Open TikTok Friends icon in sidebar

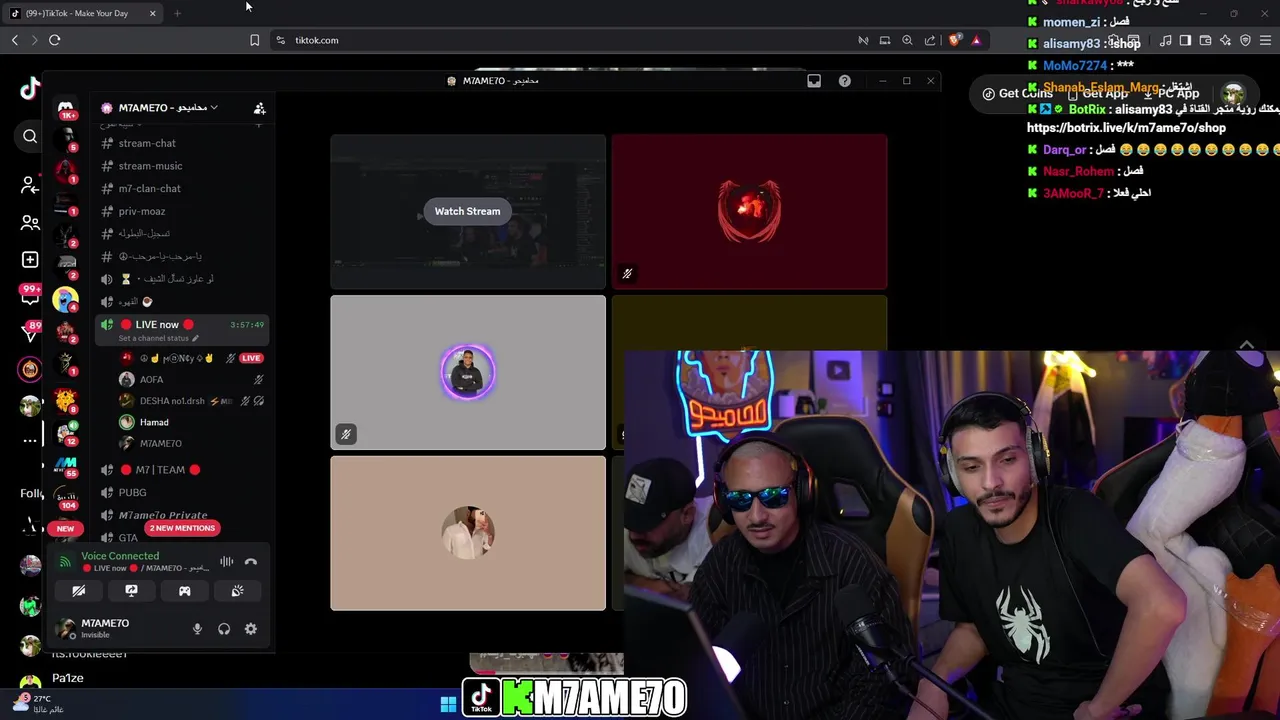30,223
